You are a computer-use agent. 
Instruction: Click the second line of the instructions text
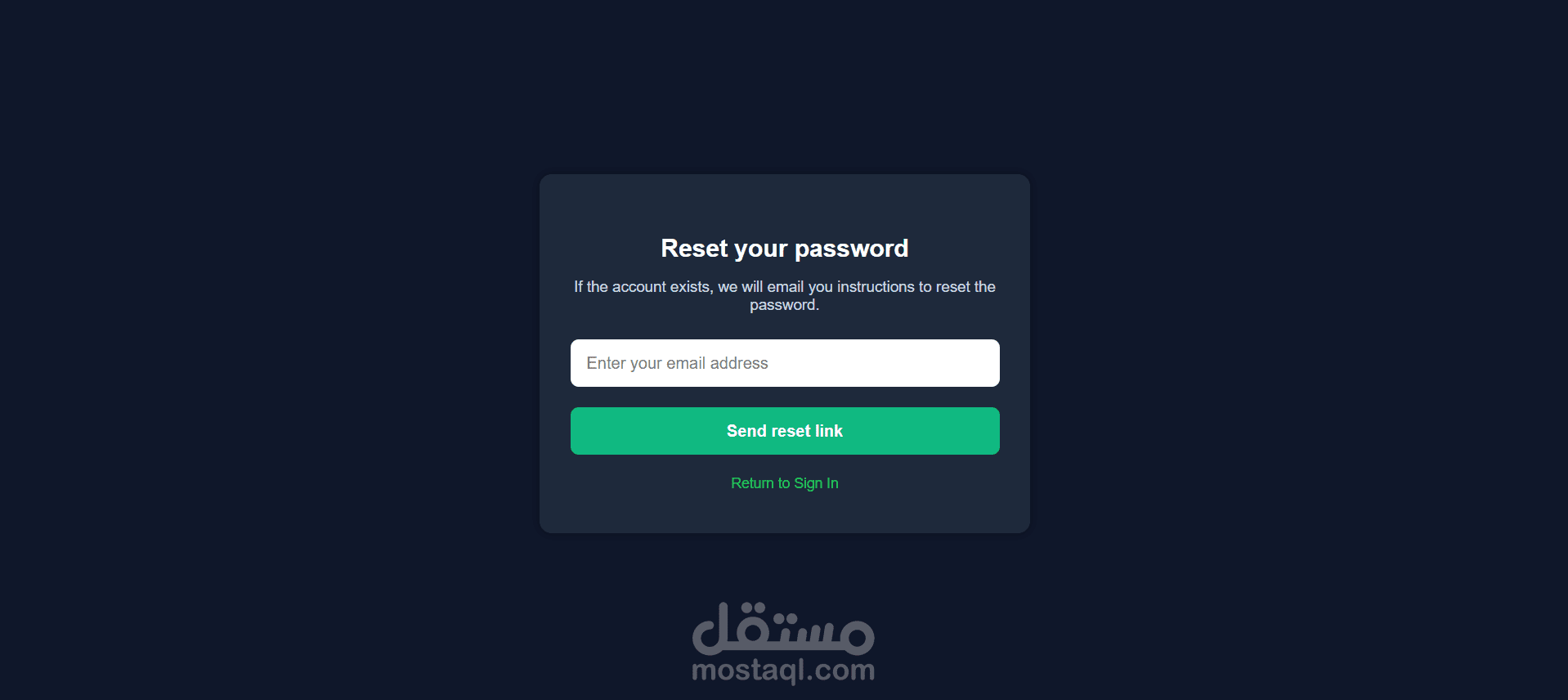785,305
